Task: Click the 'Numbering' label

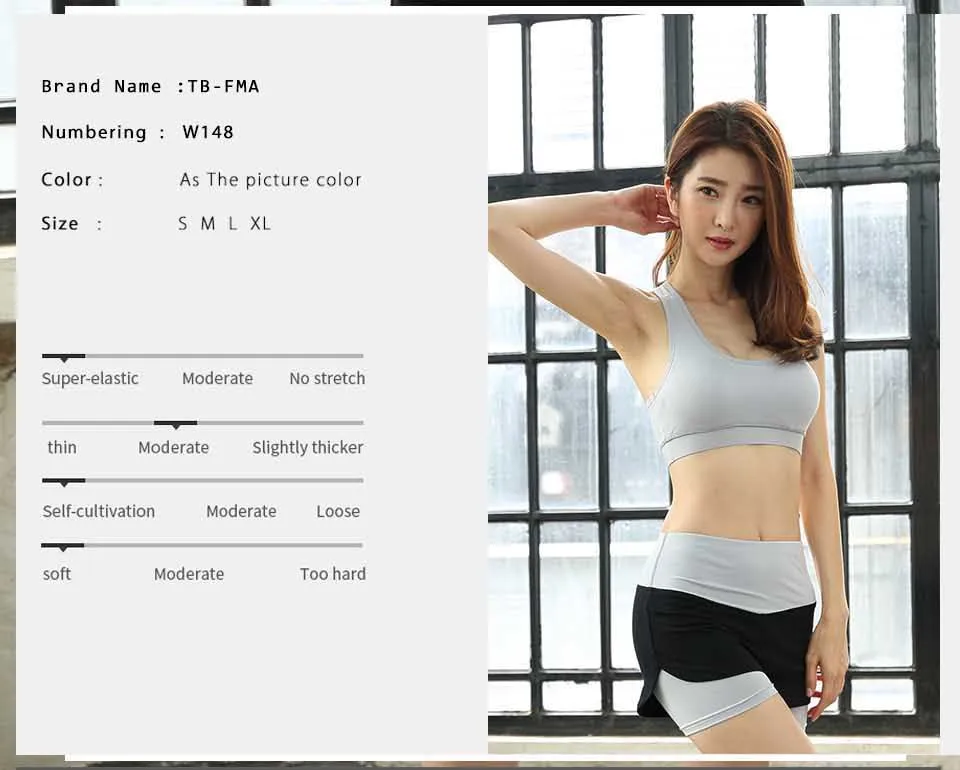Action: click(94, 132)
